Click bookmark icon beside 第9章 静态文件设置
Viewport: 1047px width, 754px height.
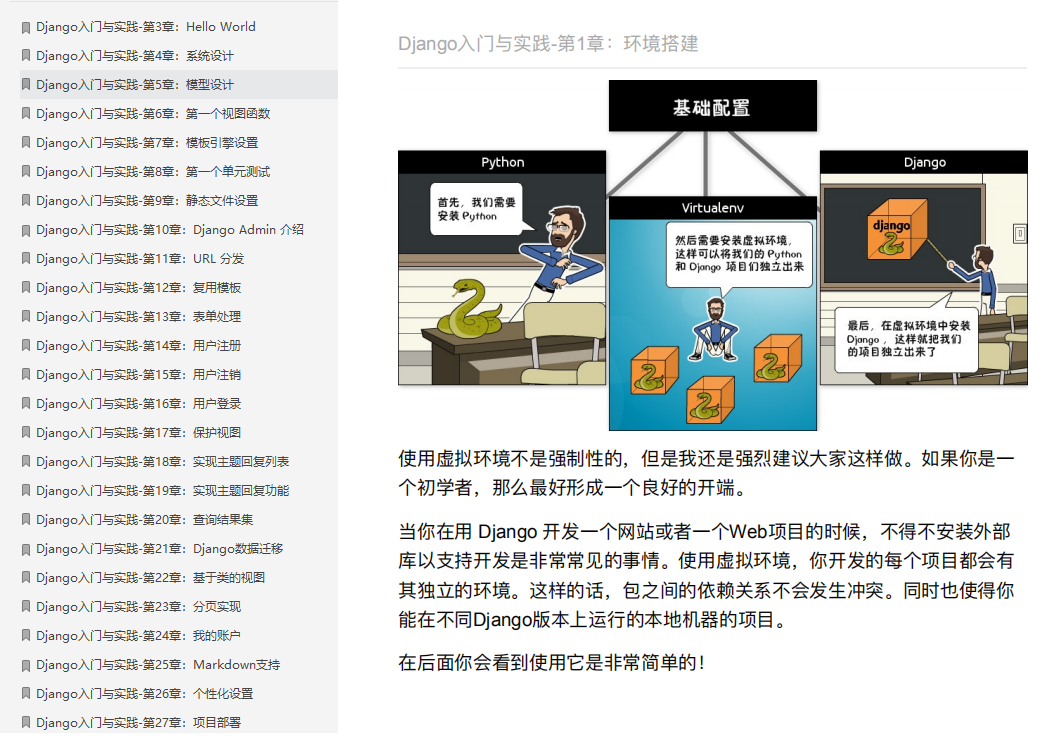click(26, 201)
